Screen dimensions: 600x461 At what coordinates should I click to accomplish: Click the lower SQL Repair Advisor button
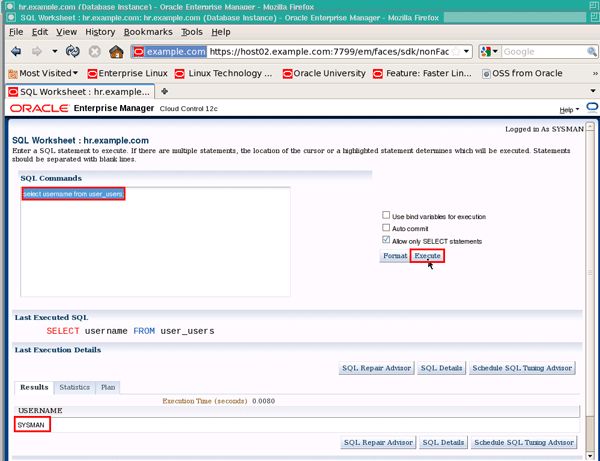378,442
